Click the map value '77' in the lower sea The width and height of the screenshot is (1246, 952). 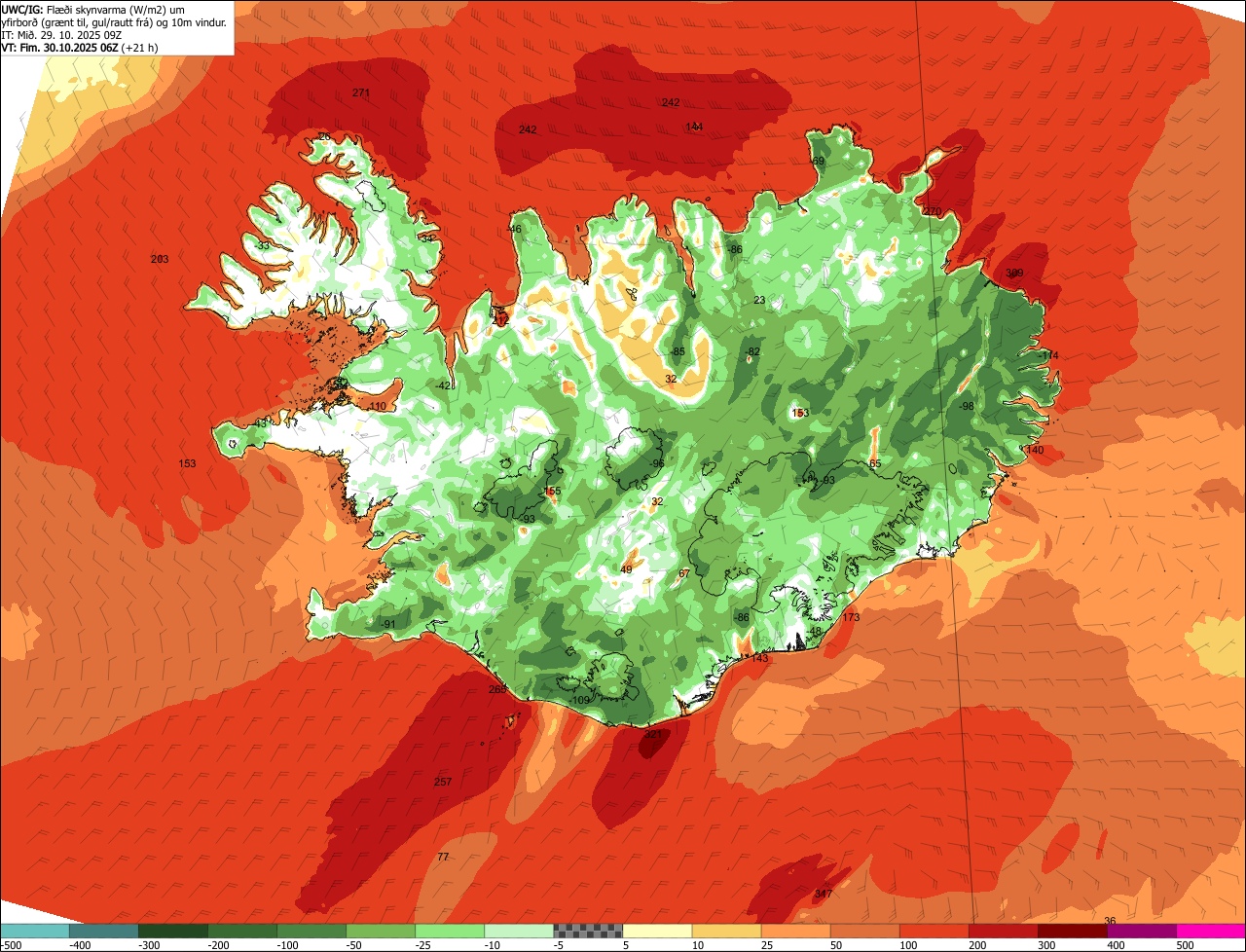point(443,858)
